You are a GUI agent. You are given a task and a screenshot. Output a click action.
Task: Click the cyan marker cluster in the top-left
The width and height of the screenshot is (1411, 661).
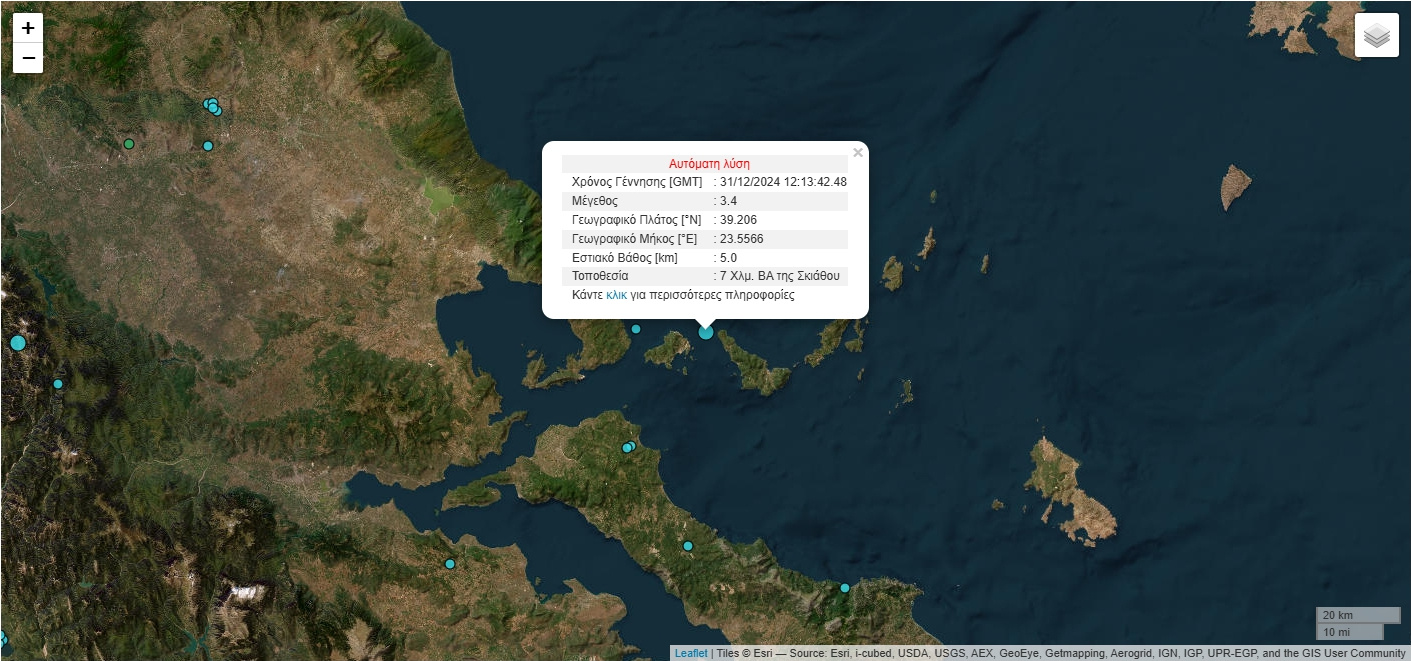(212, 106)
